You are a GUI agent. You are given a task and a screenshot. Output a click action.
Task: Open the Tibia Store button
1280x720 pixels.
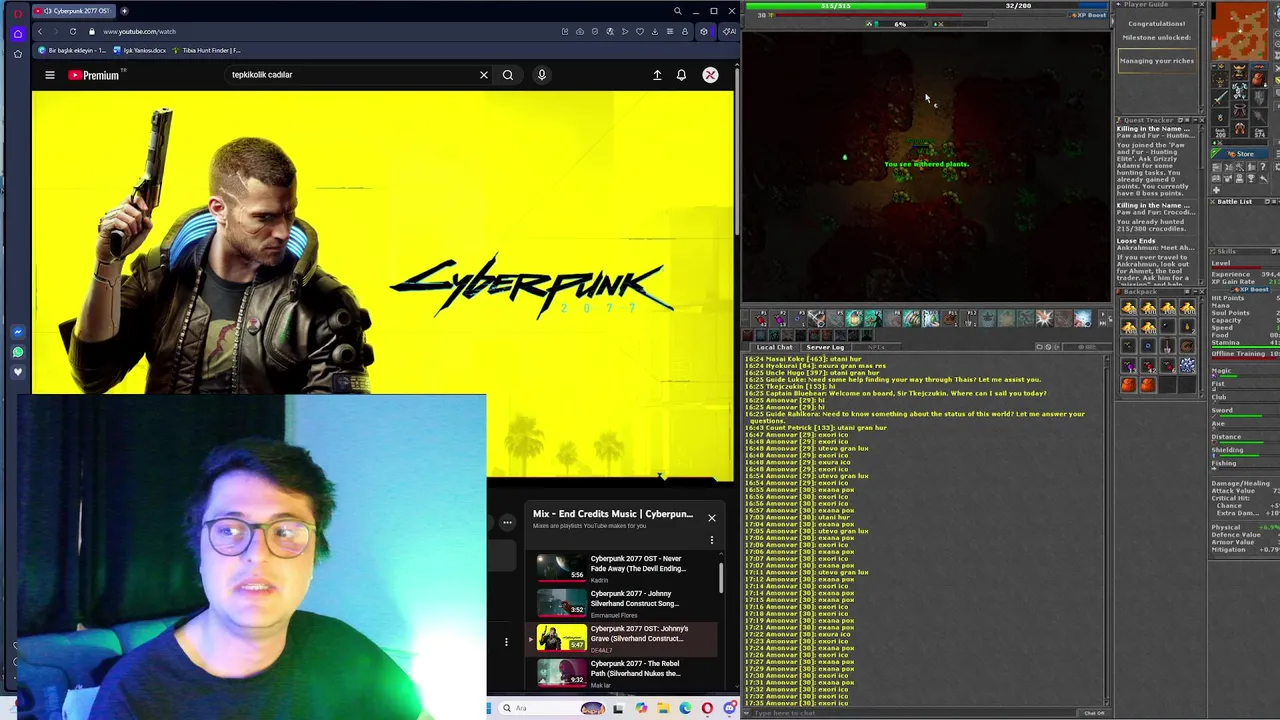click(x=1240, y=154)
